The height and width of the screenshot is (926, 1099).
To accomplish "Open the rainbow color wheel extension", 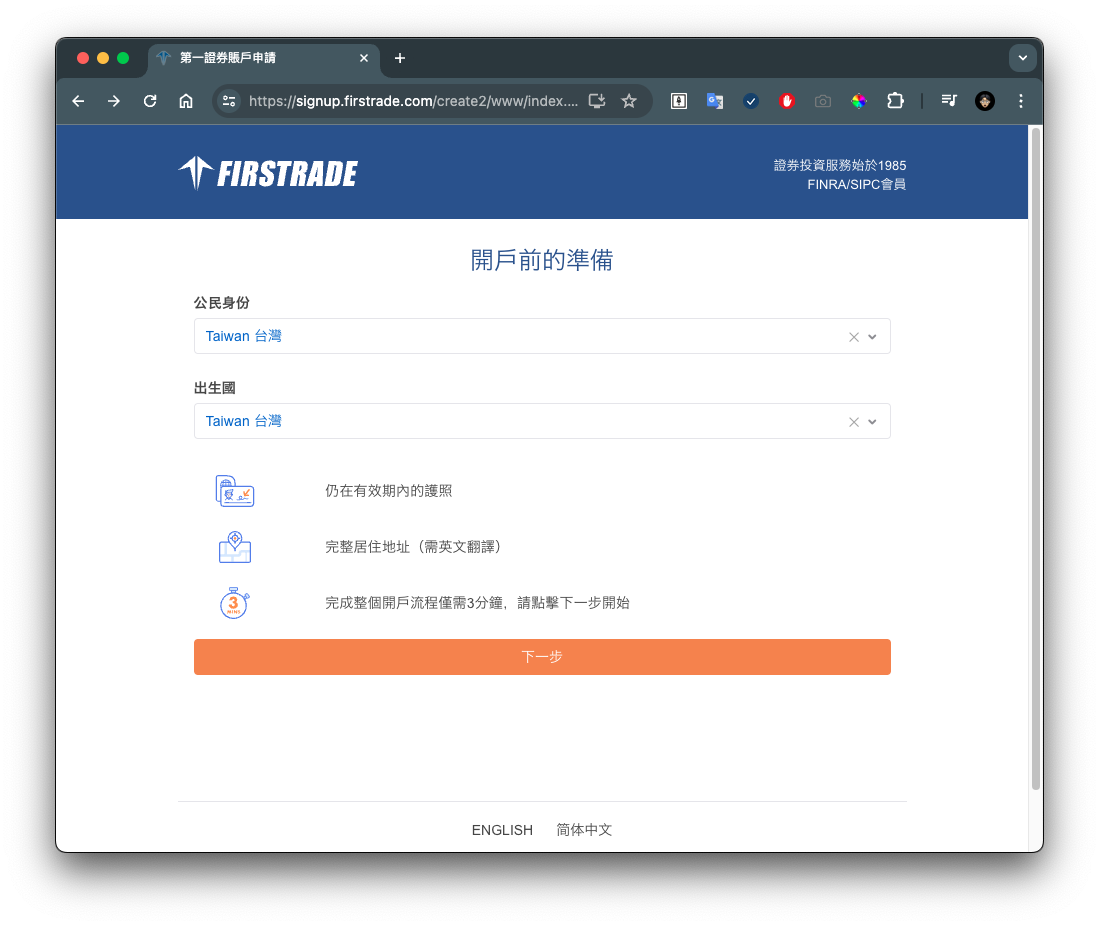I will (x=859, y=101).
